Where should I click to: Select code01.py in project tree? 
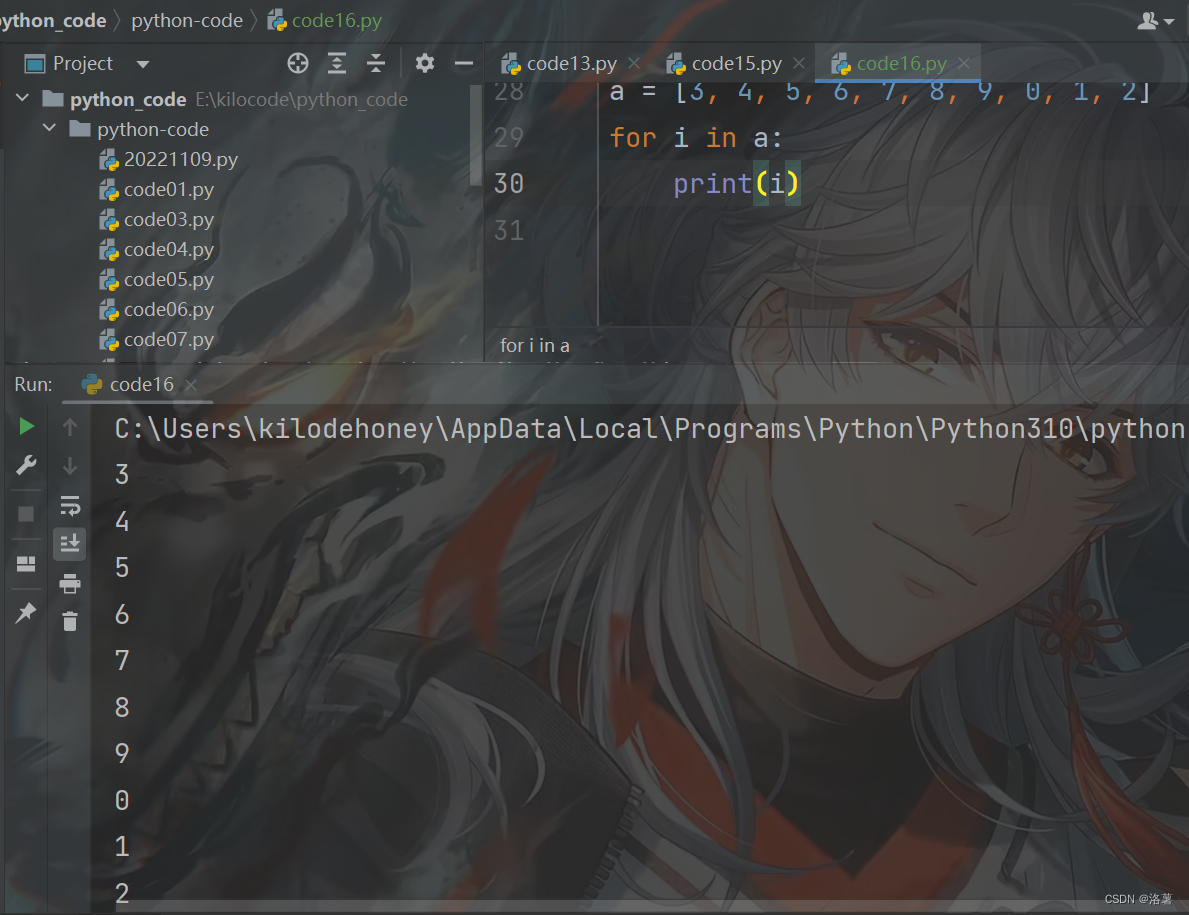tap(169, 190)
